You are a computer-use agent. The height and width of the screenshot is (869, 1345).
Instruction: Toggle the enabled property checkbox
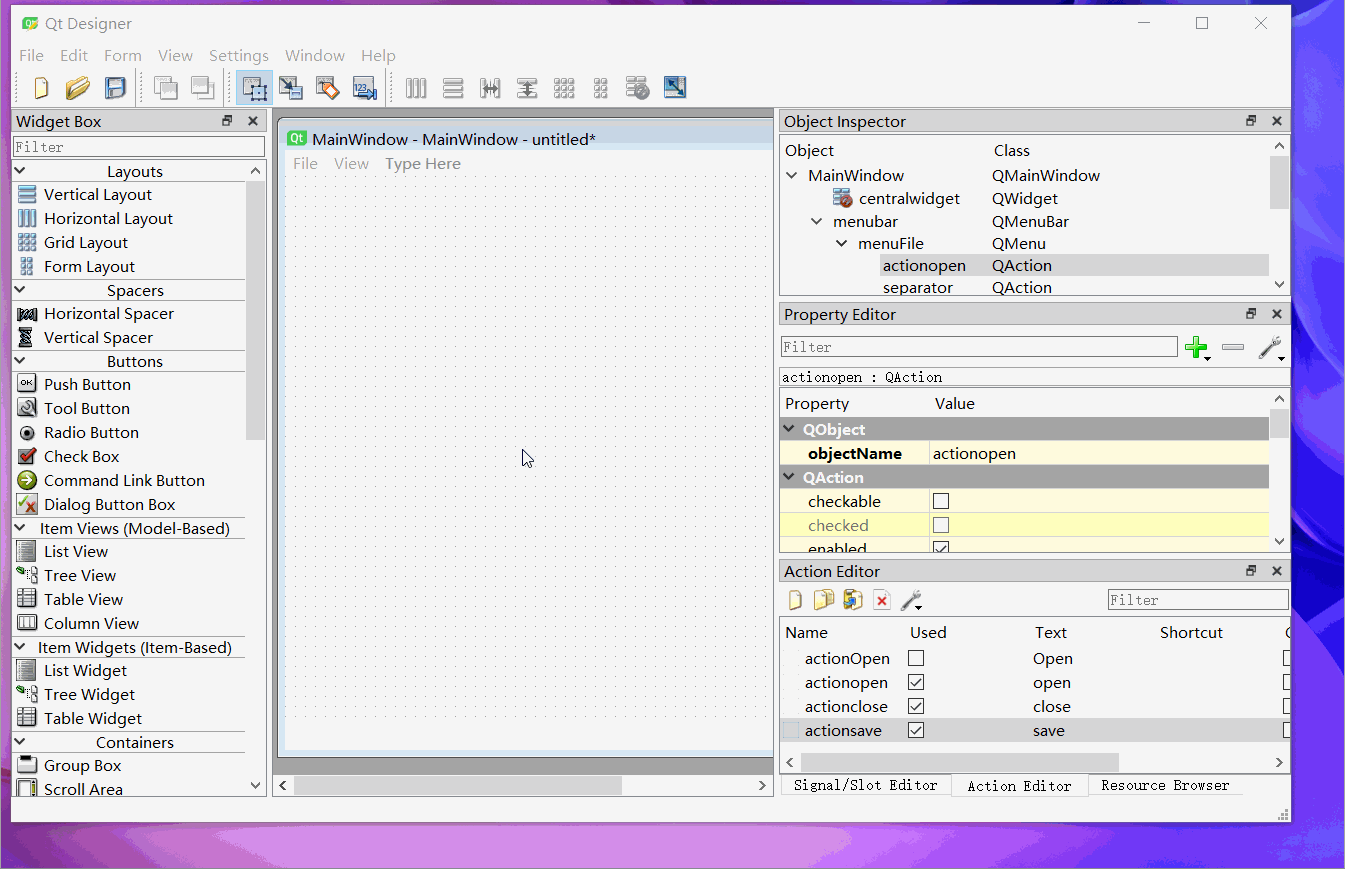tap(940, 548)
